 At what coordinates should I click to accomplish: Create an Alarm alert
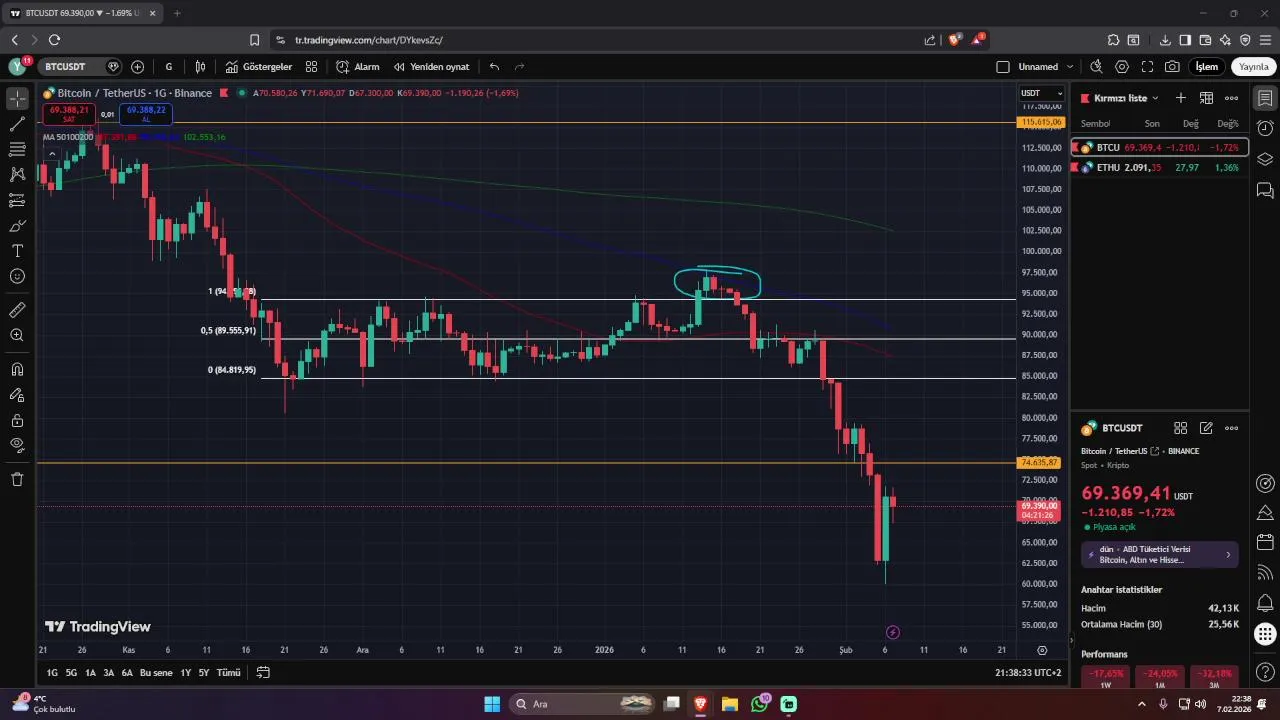358,67
